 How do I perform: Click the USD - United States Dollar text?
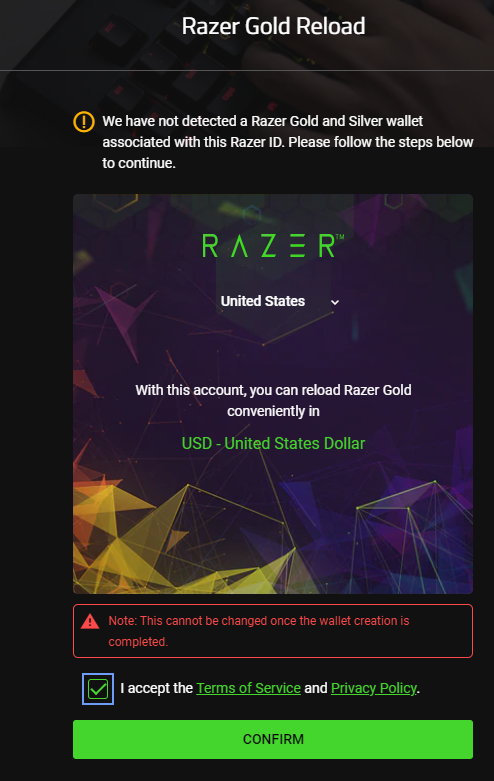click(x=273, y=443)
